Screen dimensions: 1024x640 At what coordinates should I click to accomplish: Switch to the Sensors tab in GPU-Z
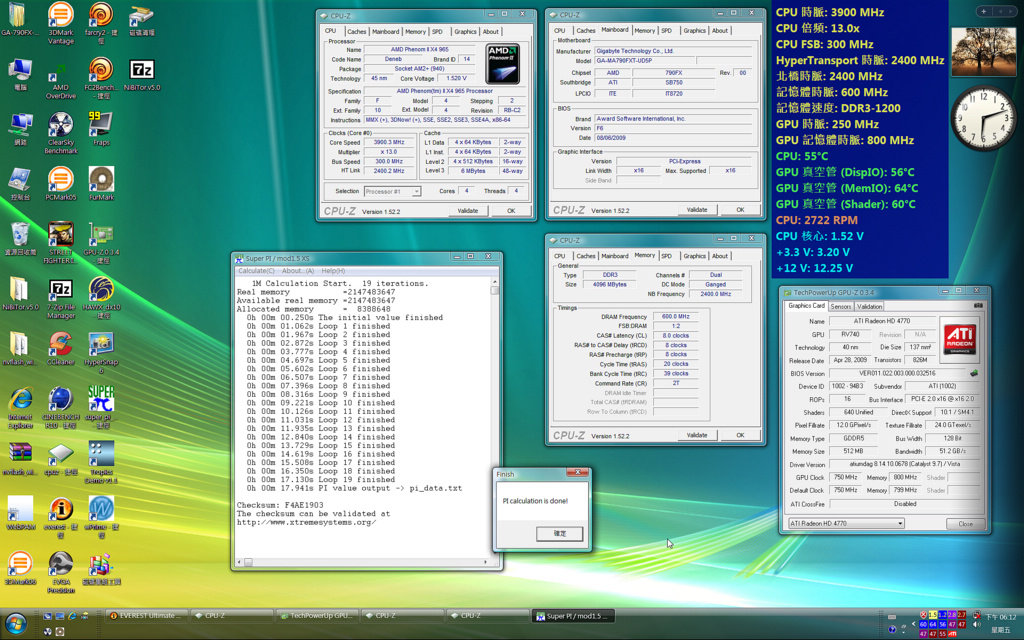point(840,306)
